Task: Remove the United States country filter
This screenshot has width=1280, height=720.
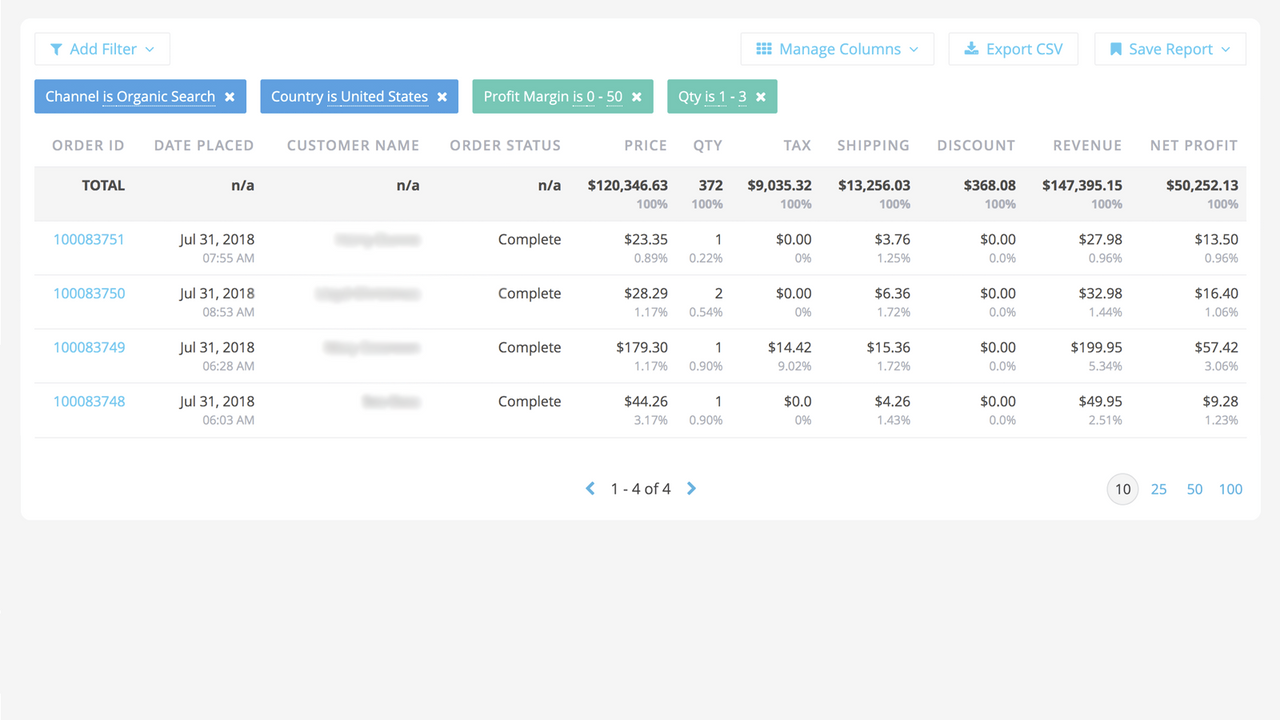Action: (441, 96)
